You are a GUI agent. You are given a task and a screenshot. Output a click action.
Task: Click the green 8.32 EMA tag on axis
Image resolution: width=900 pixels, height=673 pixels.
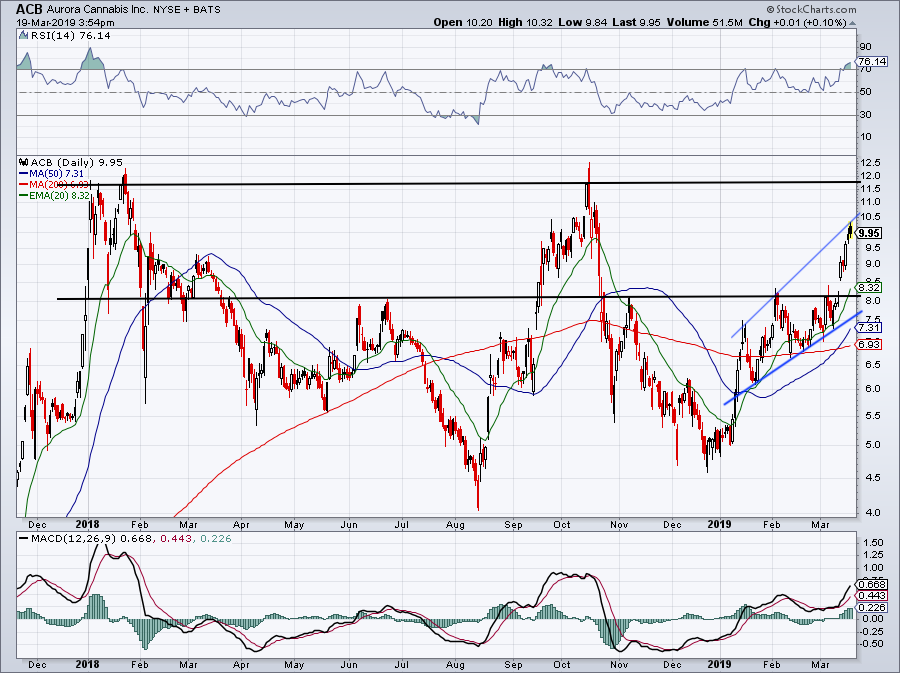[x=869, y=287]
